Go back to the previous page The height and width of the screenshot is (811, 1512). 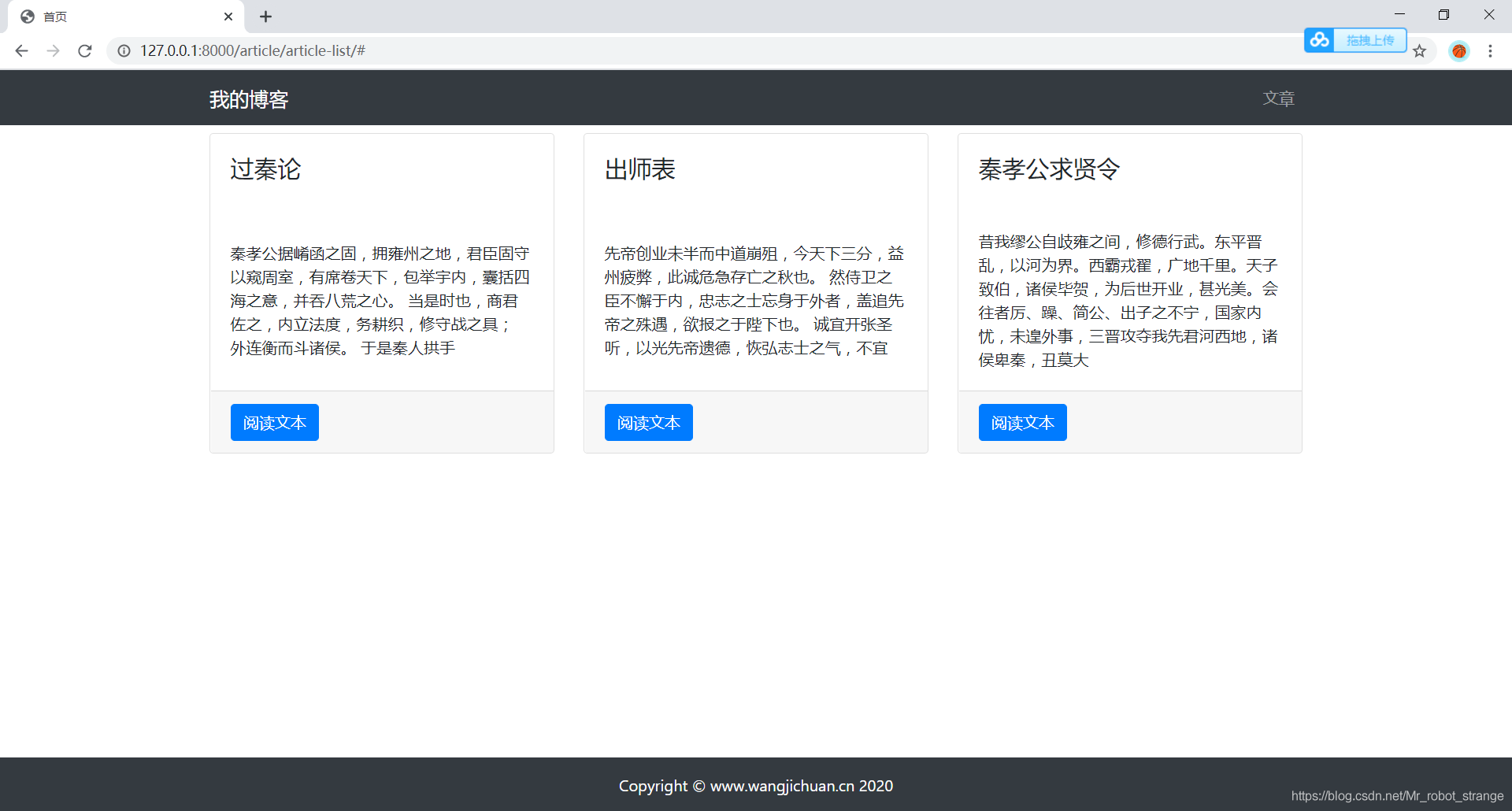(21, 51)
